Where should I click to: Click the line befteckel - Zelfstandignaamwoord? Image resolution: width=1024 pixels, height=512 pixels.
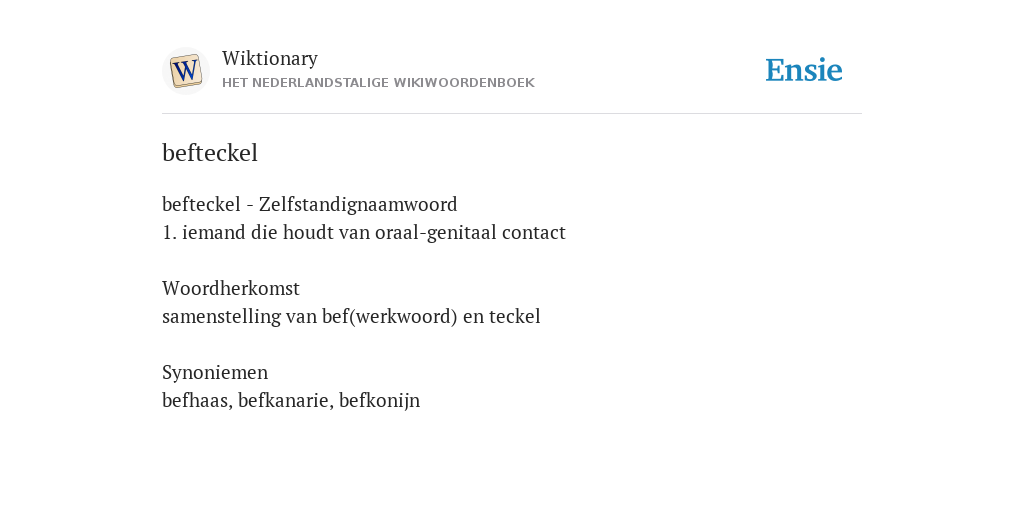(x=310, y=205)
